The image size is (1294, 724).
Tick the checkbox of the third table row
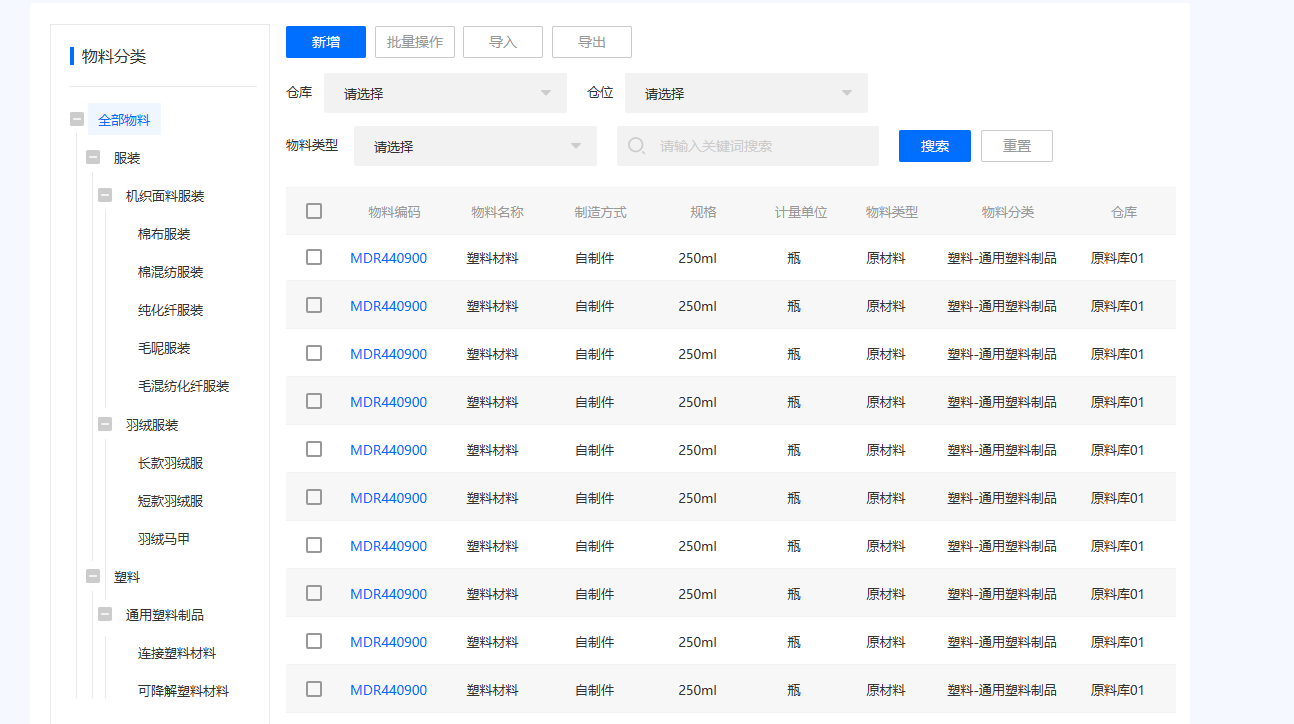(x=314, y=353)
